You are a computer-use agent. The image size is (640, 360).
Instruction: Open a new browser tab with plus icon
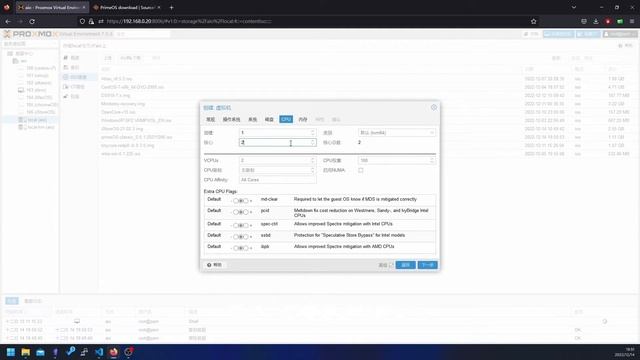[171, 7]
